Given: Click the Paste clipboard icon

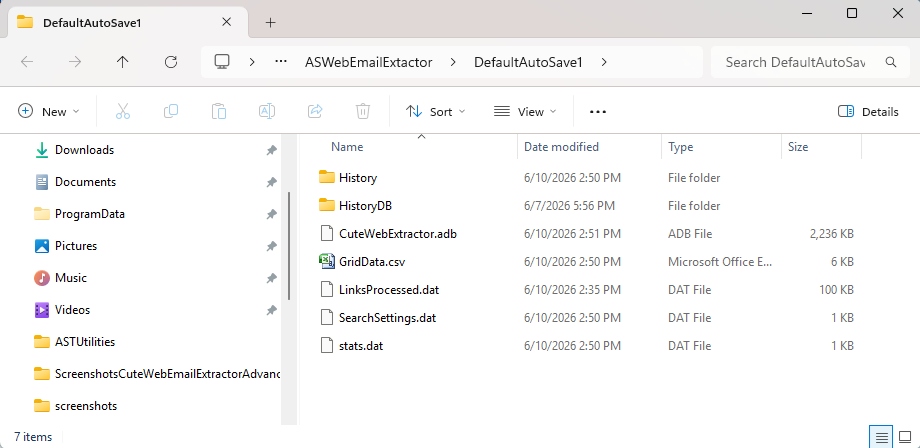Looking at the screenshot, I should pos(219,111).
